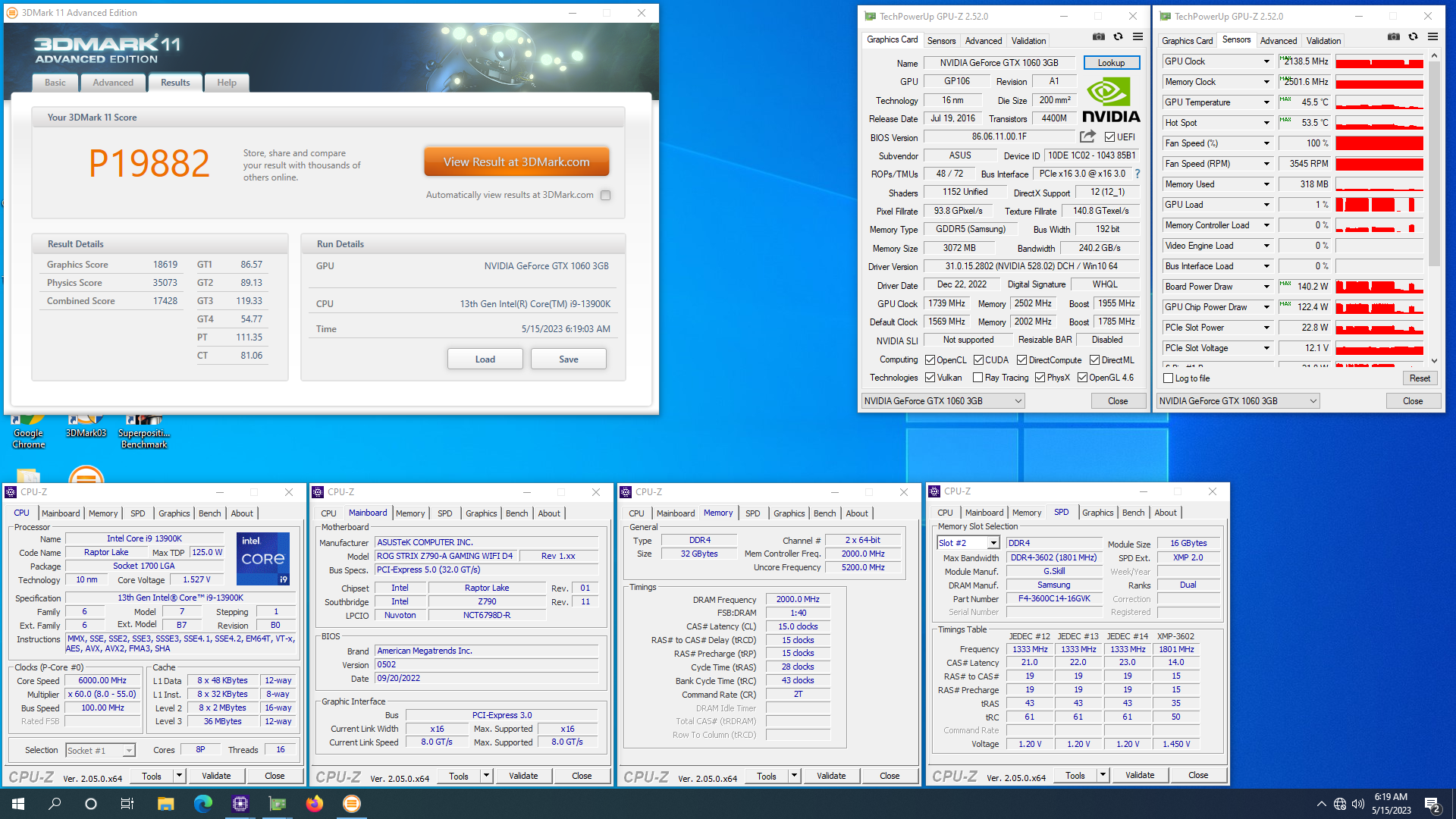This screenshot has height=819, width=1456.
Task: Open Firefox from the taskbar
Action: point(314,804)
